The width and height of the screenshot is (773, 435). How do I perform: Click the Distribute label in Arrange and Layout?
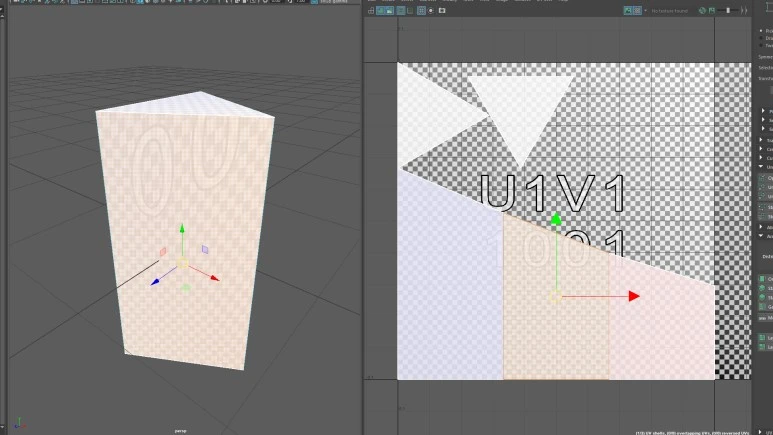click(x=768, y=256)
